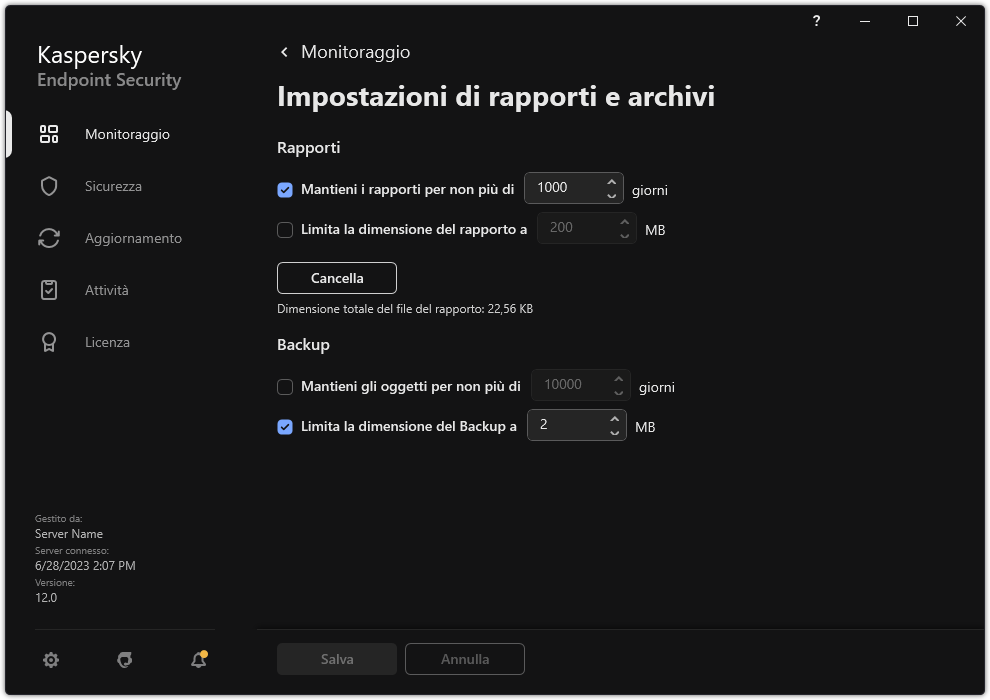Enable keeping Backup objects time limit
Screen dimensions: 990x700
click(285, 387)
